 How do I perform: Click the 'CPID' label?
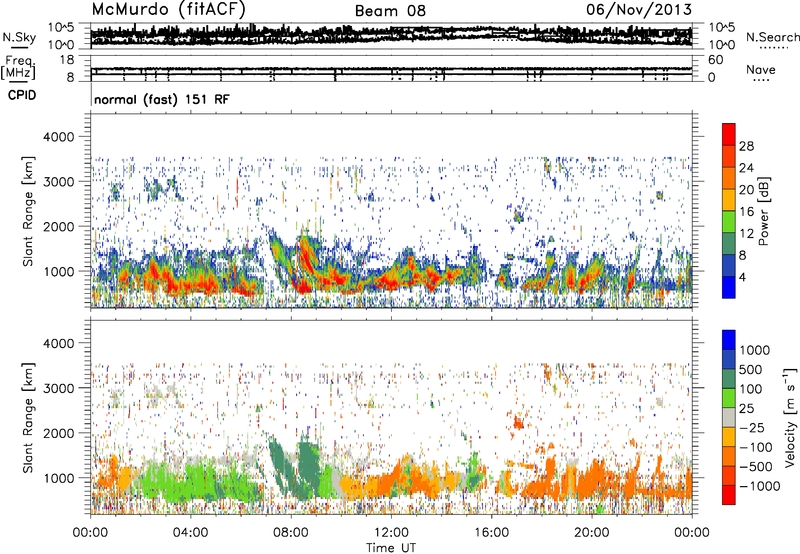[x=22, y=95]
